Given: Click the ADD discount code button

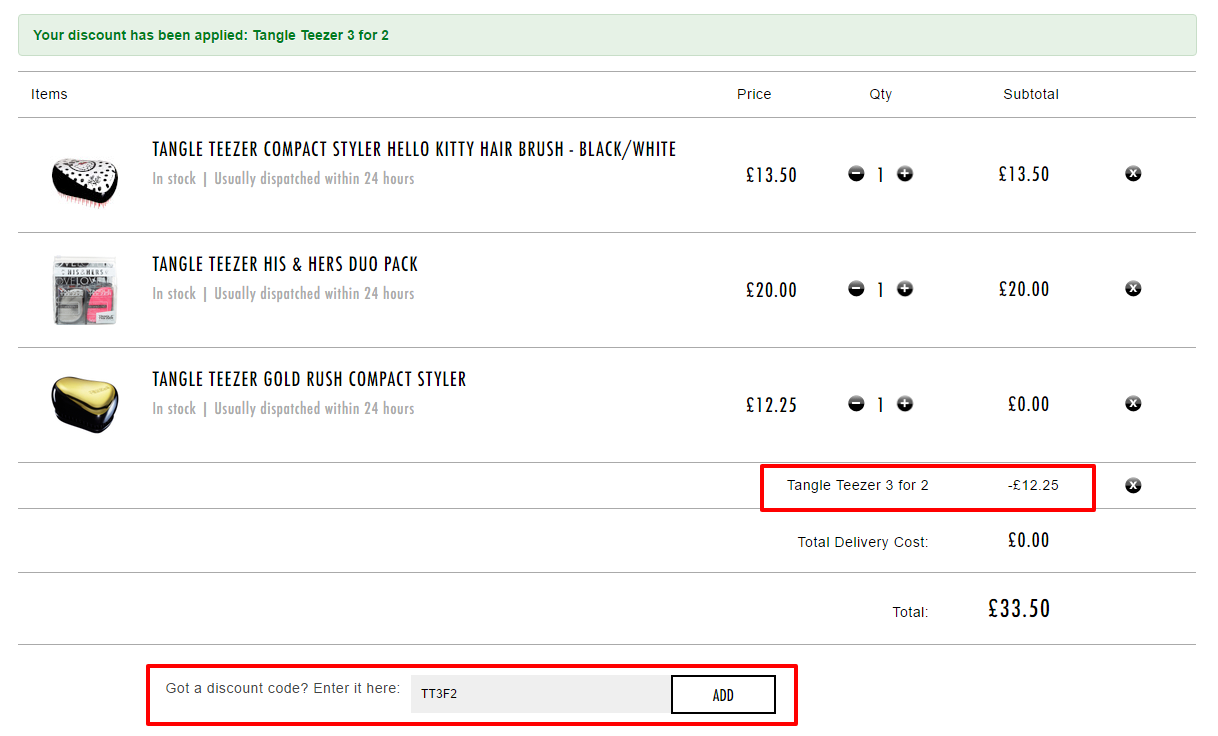Looking at the screenshot, I should 723,695.
